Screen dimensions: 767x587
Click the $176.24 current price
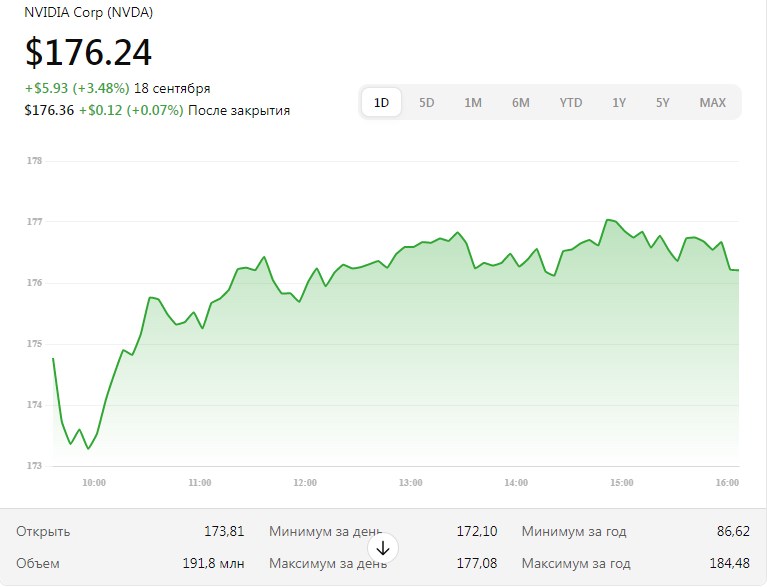coord(89,52)
